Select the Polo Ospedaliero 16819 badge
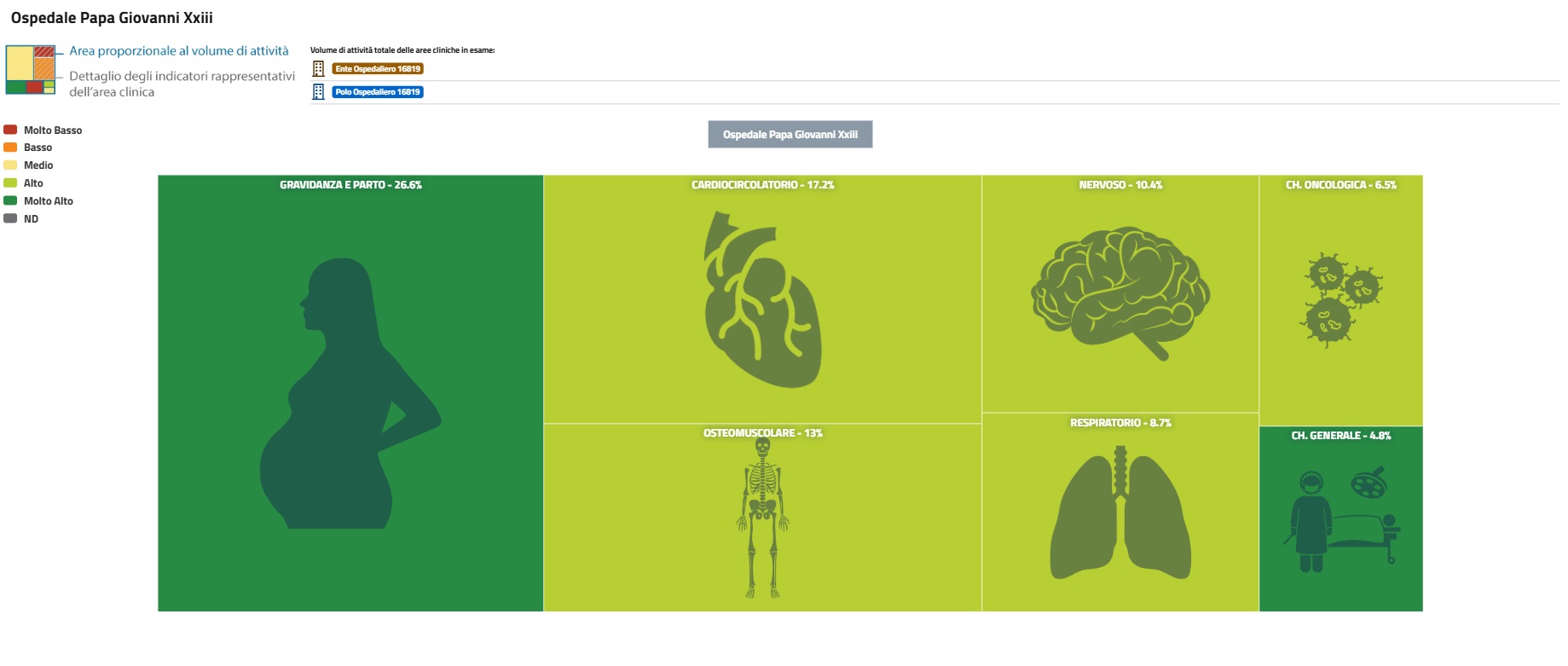 pos(378,92)
